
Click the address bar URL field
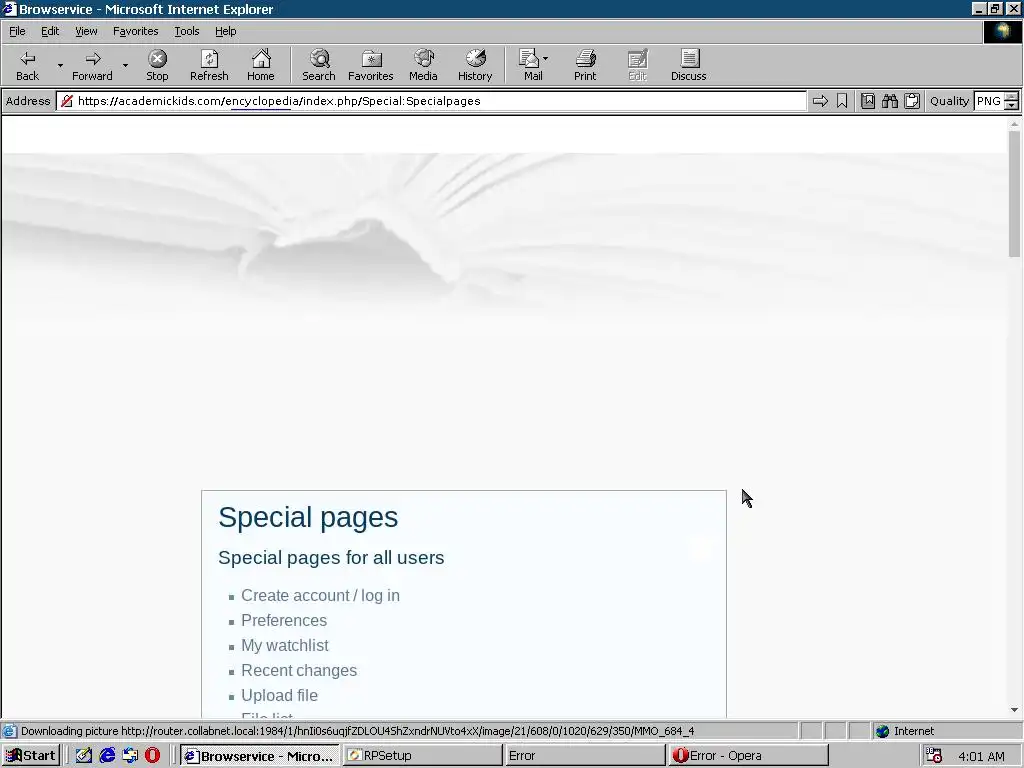point(431,101)
